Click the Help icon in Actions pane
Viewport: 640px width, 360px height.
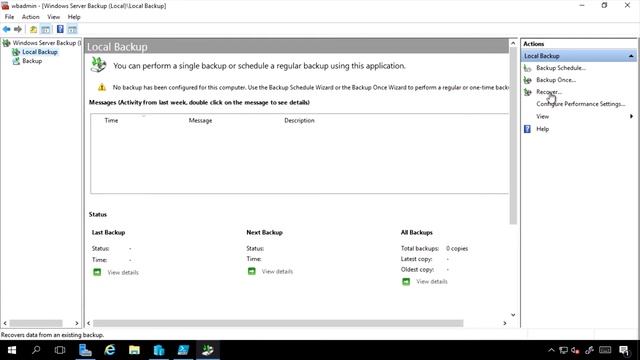tap(527, 129)
